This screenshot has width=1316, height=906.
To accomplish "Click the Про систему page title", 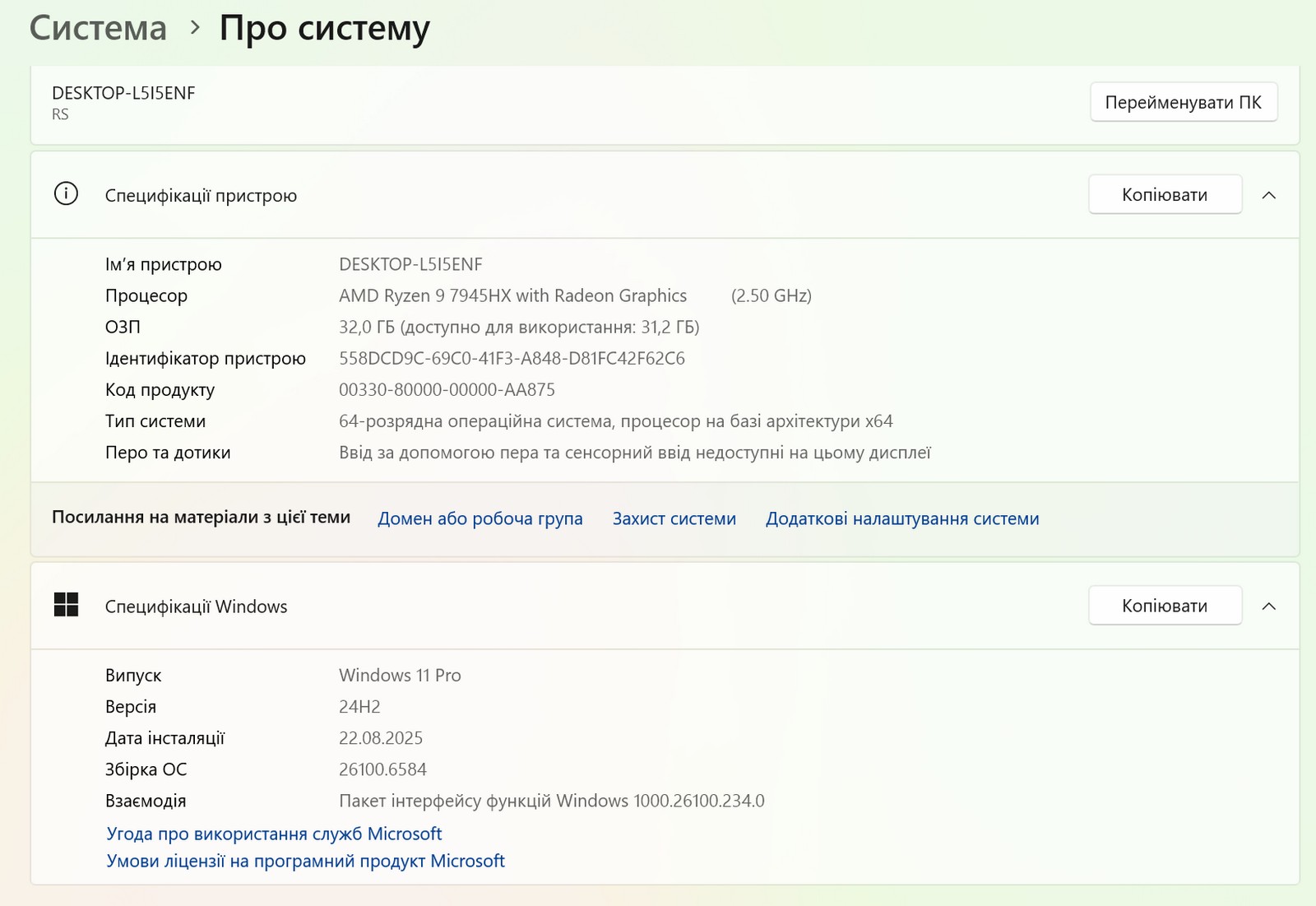I will (324, 28).
